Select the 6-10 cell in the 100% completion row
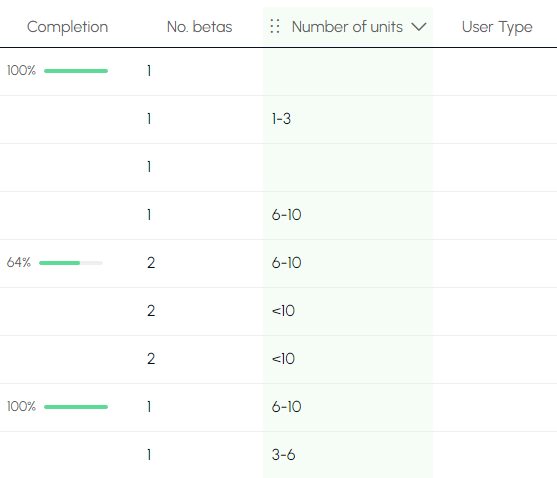Viewport: 557px width, 478px height. point(348,407)
